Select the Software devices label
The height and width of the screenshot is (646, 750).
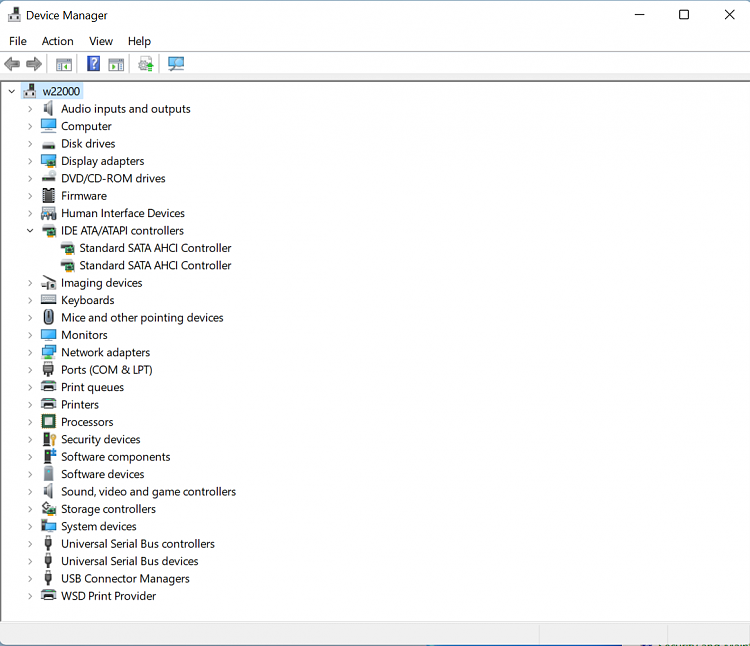point(102,474)
